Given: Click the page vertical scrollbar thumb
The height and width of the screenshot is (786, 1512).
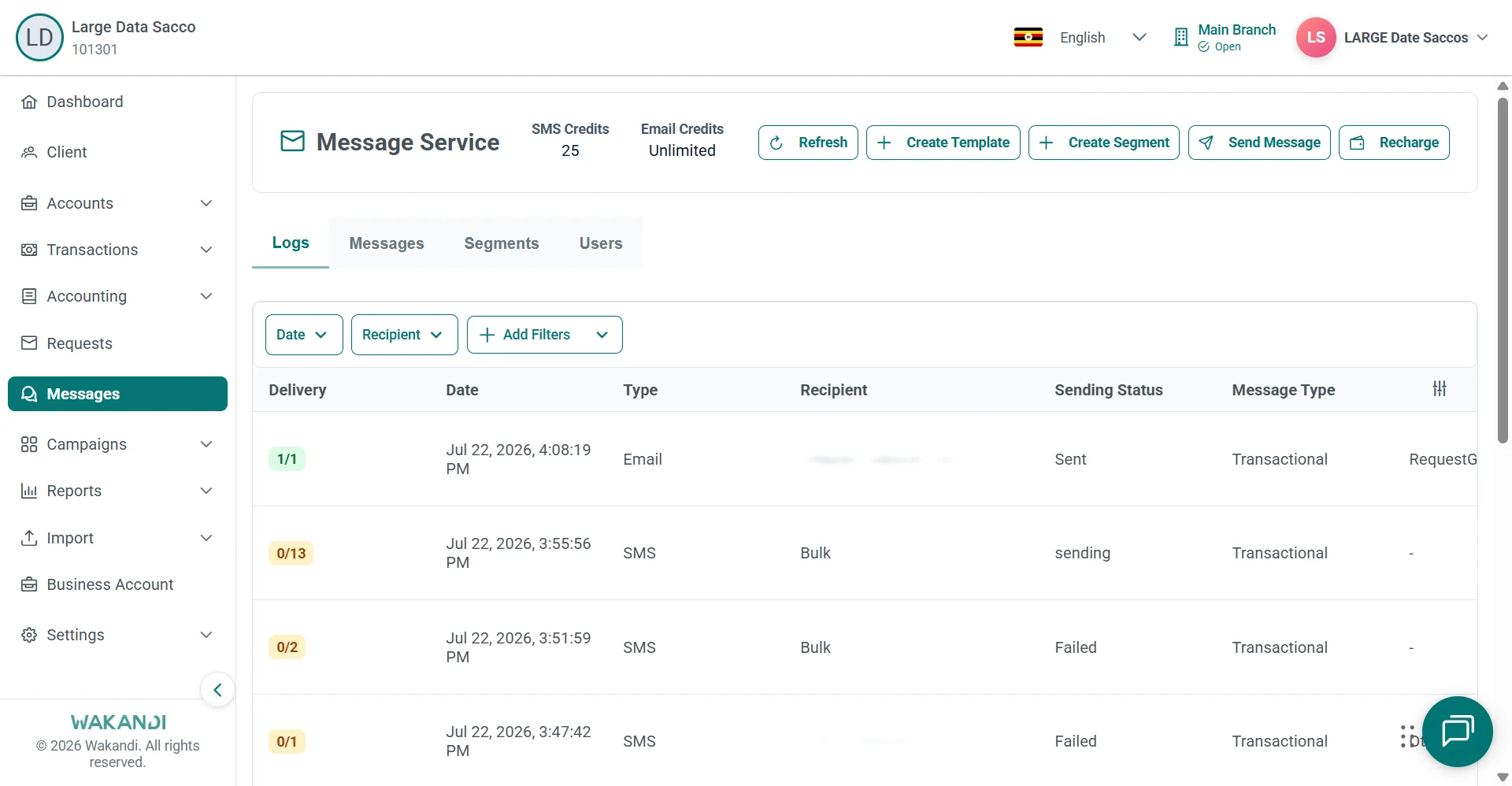Looking at the screenshot, I should pos(1503,270).
